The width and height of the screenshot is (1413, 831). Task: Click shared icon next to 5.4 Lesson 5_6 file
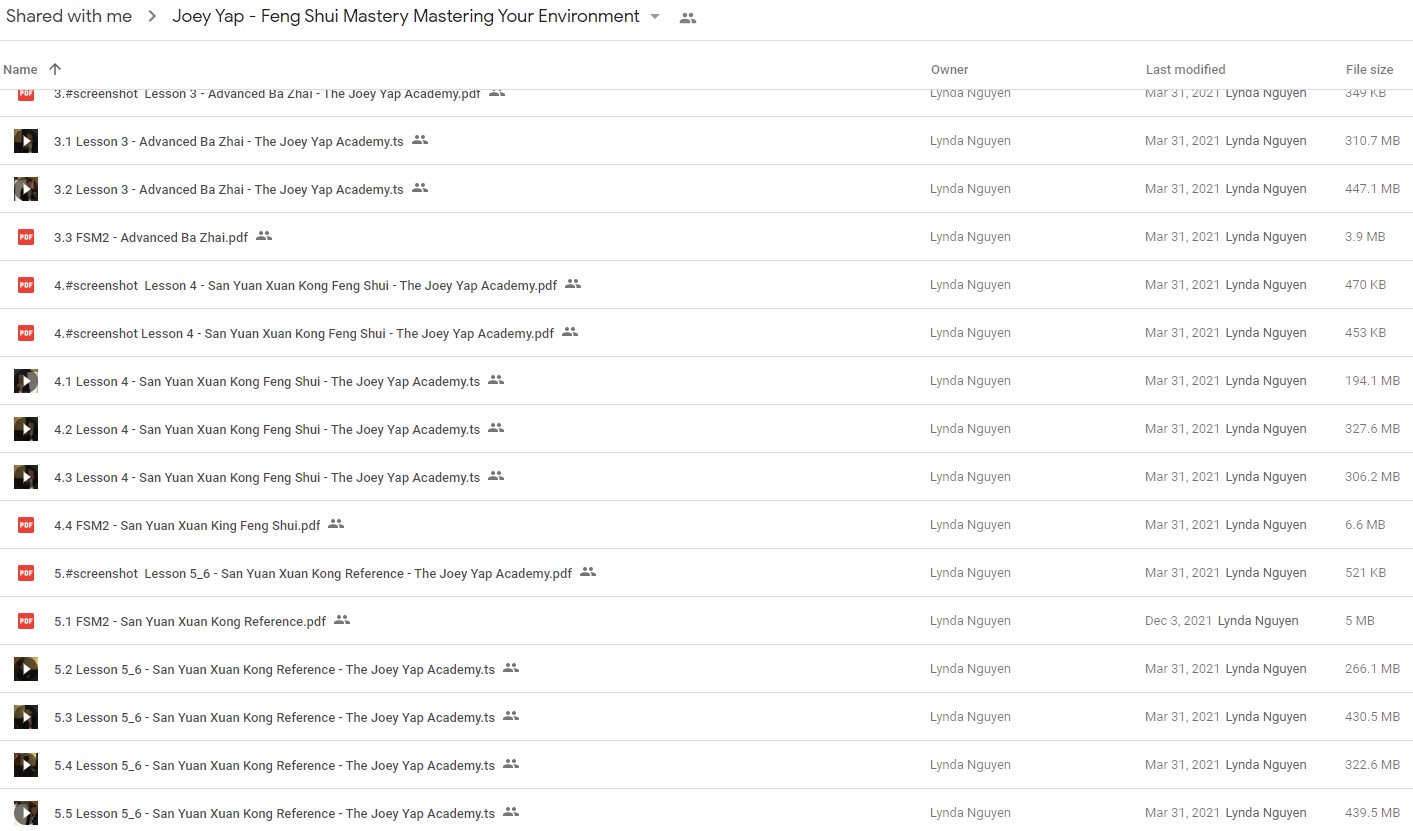click(x=511, y=764)
